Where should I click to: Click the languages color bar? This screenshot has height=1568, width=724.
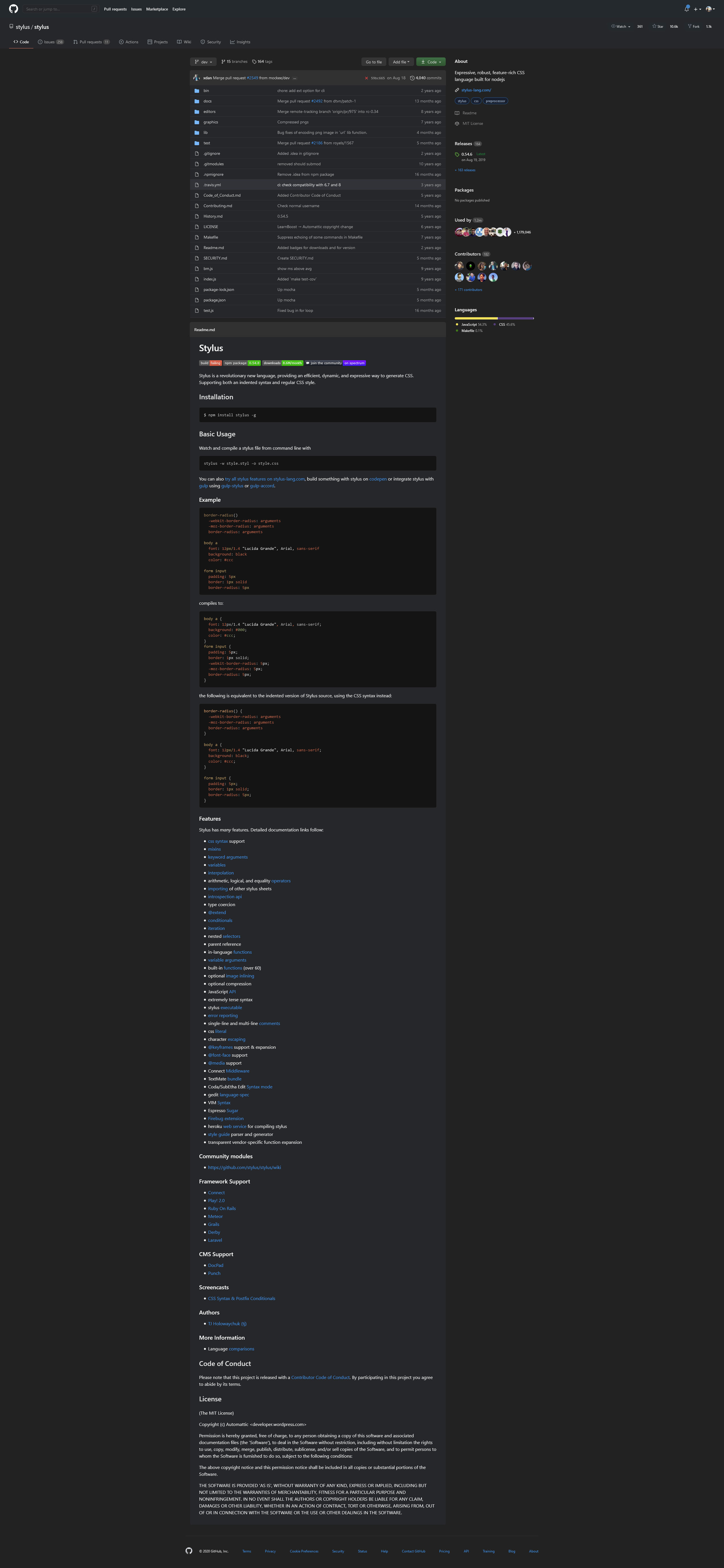[494, 318]
